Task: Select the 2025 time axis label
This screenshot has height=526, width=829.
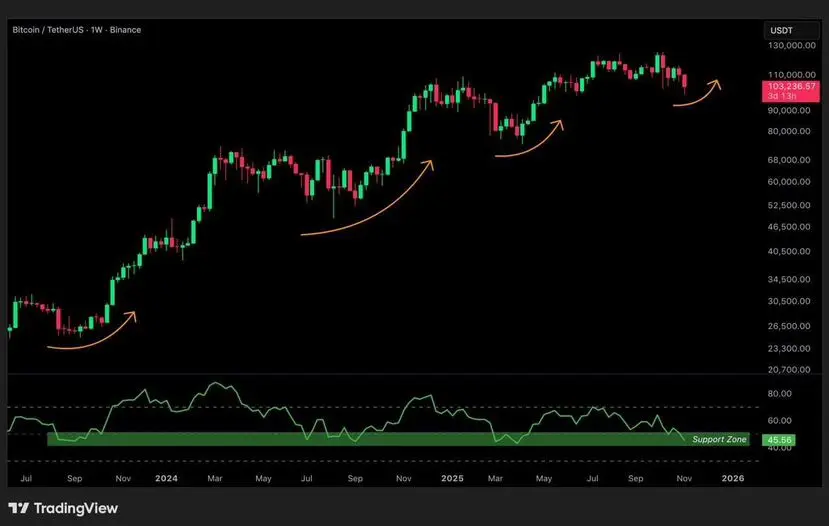Action: pyautogui.click(x=452, y=478)
